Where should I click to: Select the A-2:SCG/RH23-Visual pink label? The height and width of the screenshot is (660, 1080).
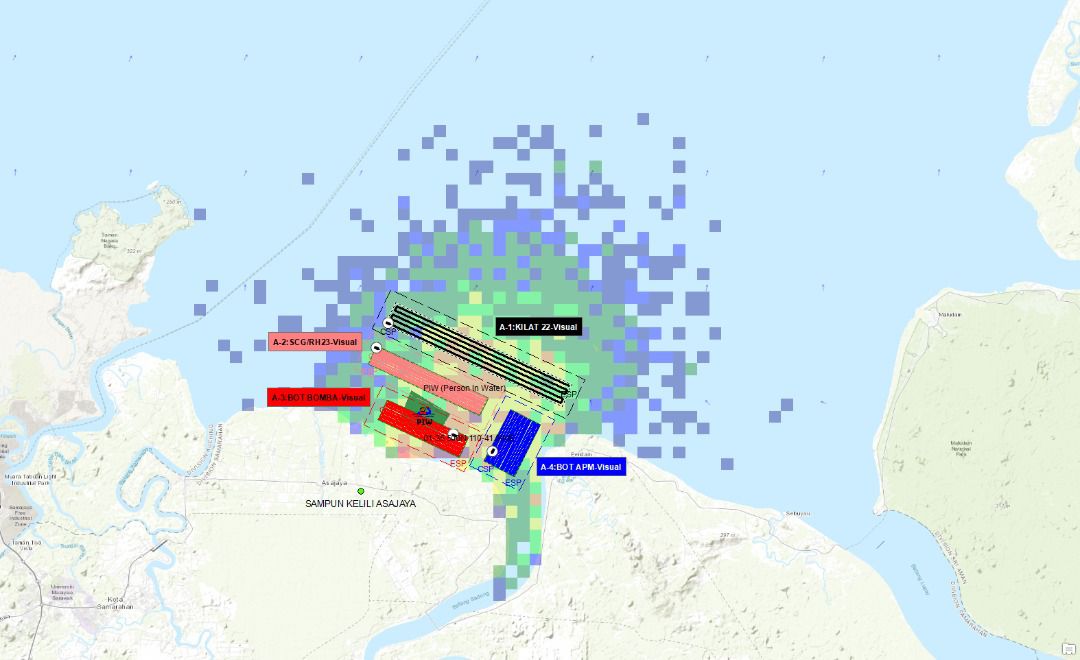coord(314,342)
